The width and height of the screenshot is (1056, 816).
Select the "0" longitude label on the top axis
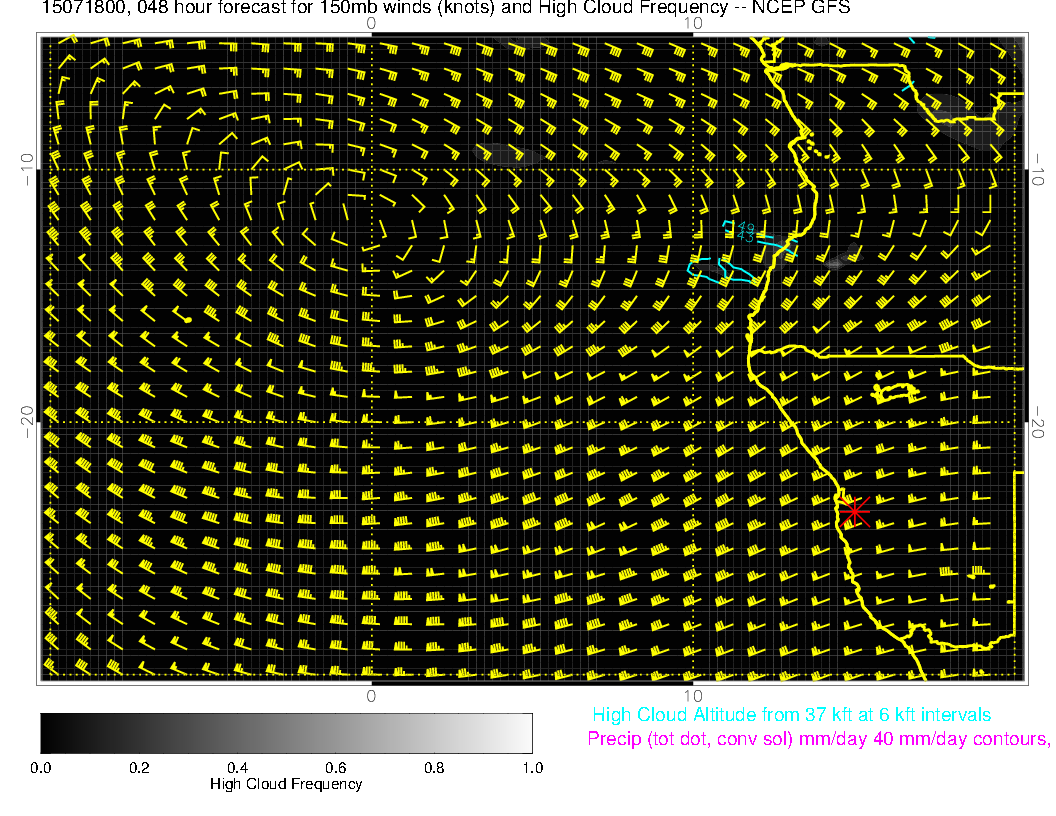point(370,22)
